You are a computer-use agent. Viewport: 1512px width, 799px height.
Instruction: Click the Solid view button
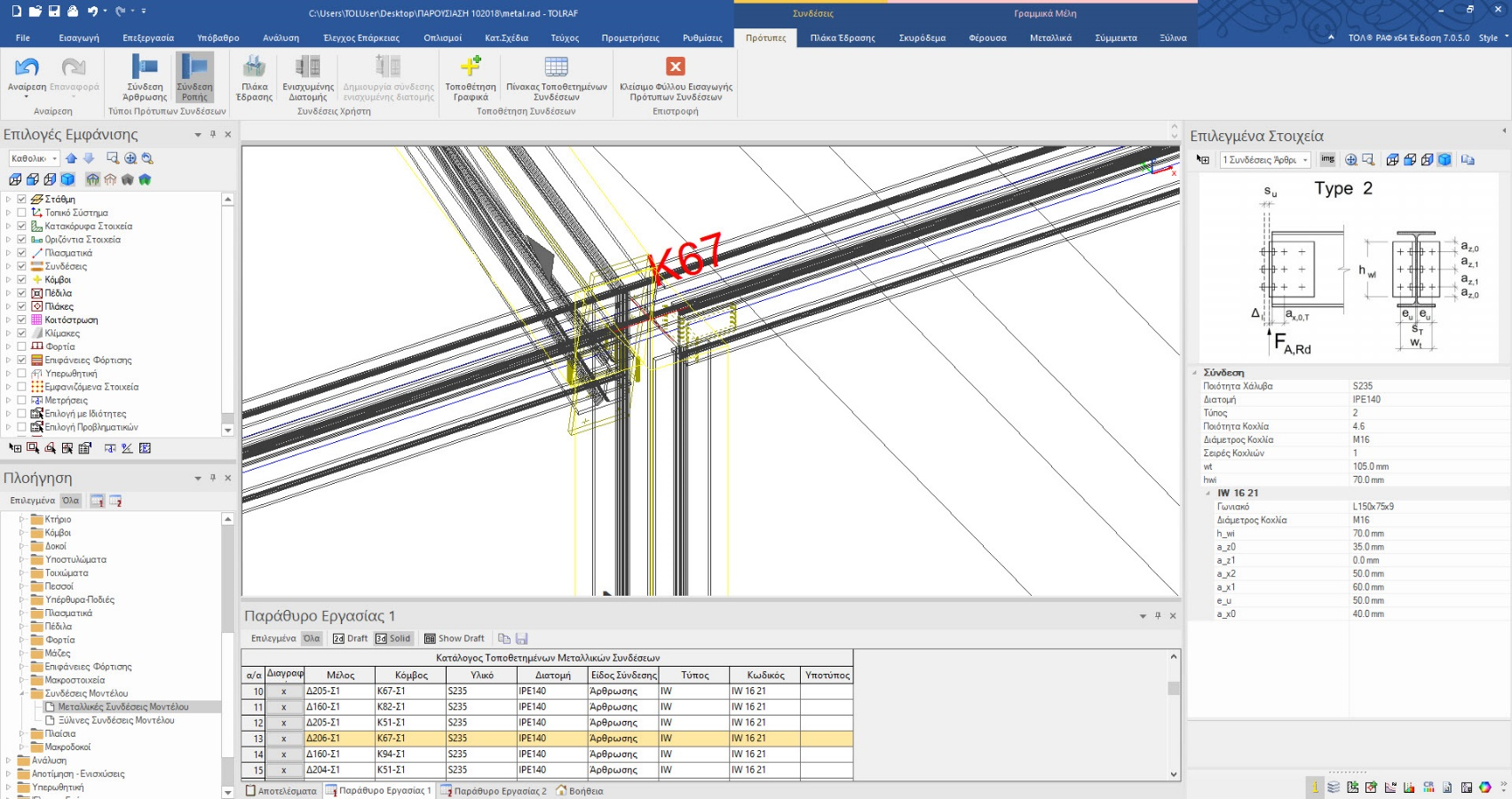393,638
